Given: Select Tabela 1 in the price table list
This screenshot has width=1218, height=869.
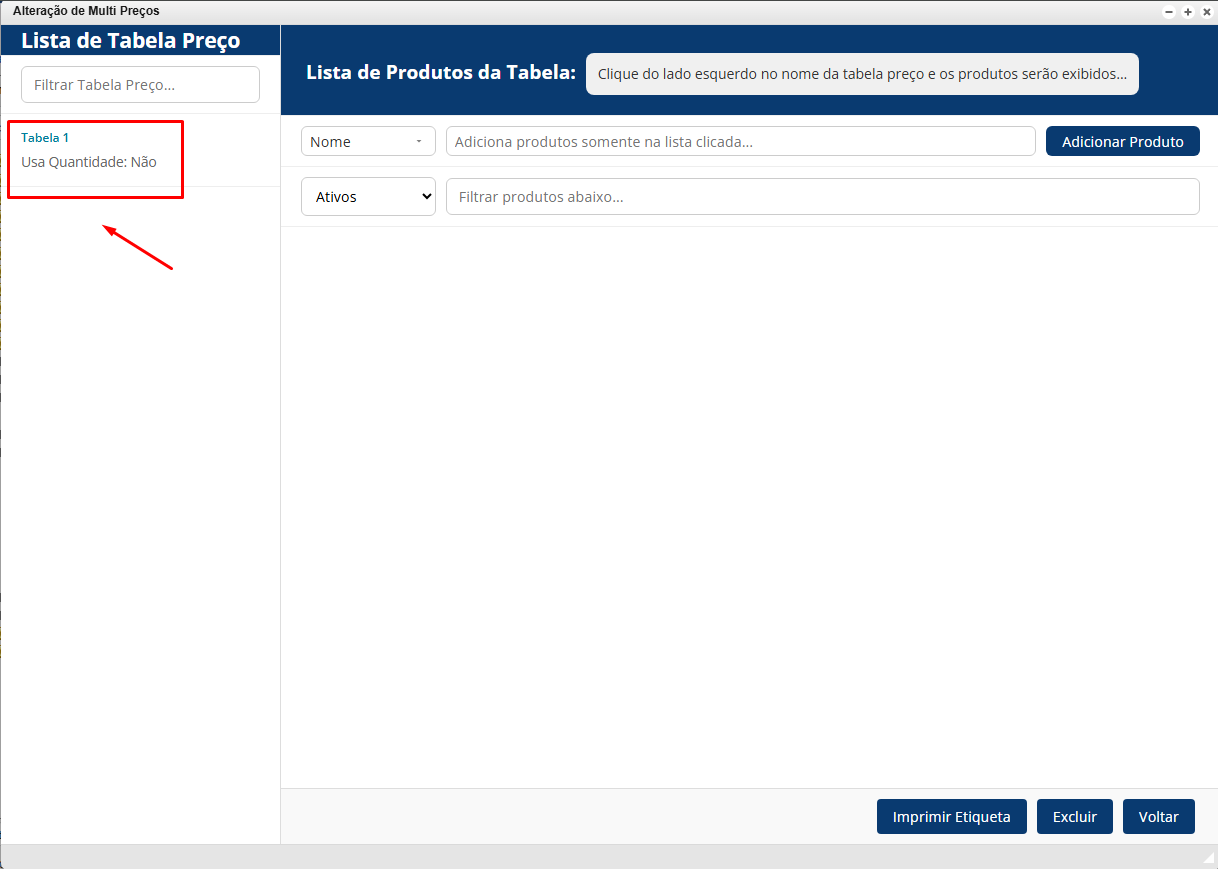Looking at the screenshot, I should [x=45, y=138].
